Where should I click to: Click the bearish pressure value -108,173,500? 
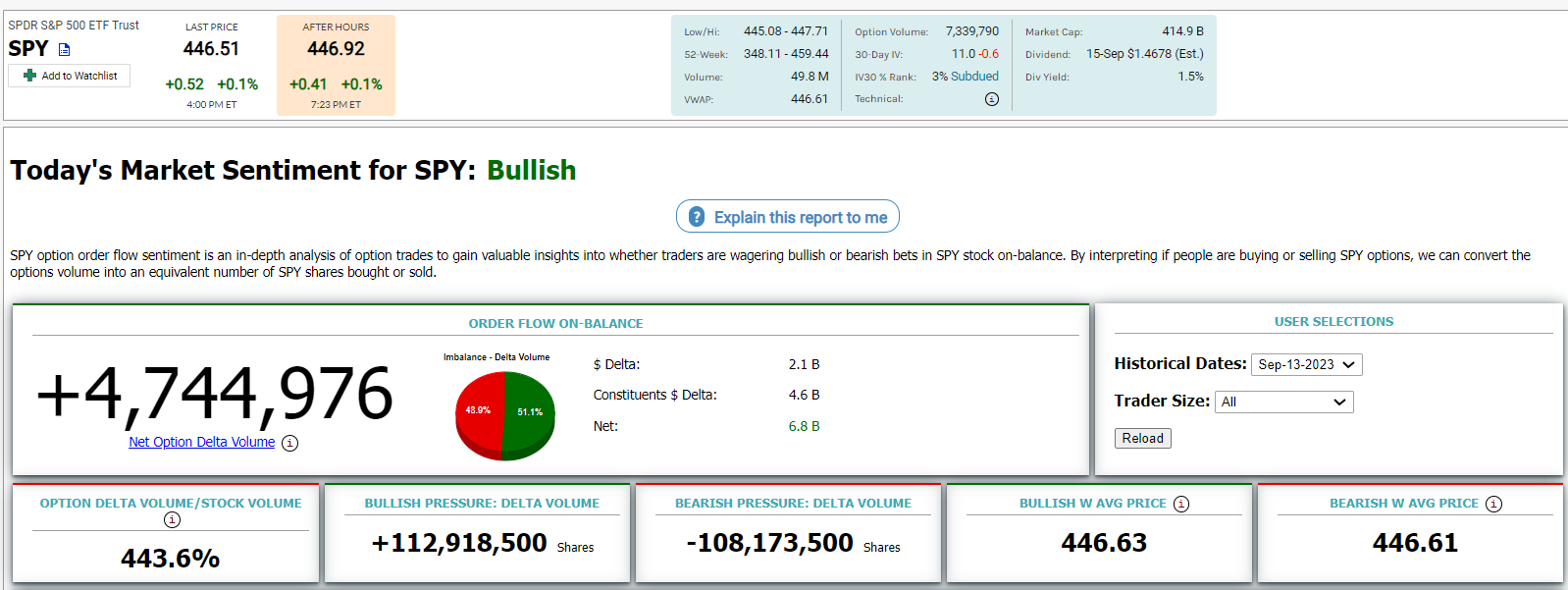(x=770, y=543)
